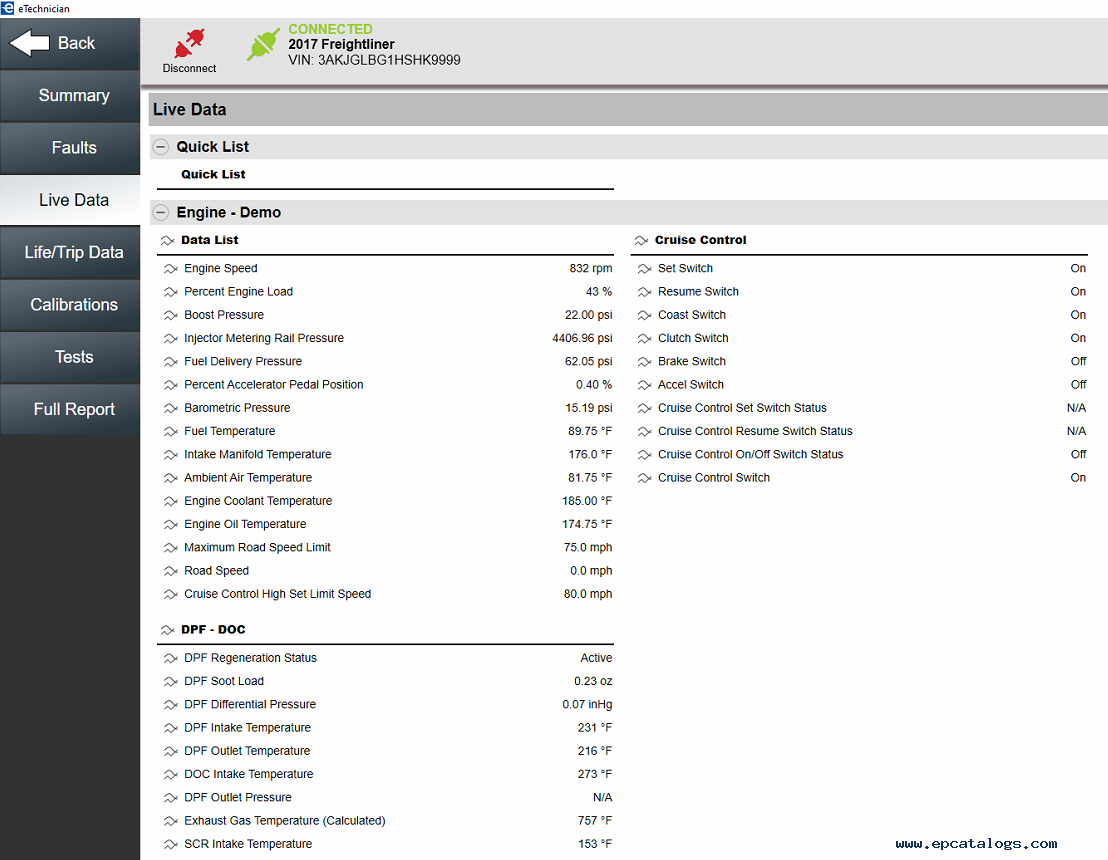The image size is (1108, 860).
Task: Click graph icon for SCR Intake Temperature
Action: pyautogui.click(x=170, y=844)
